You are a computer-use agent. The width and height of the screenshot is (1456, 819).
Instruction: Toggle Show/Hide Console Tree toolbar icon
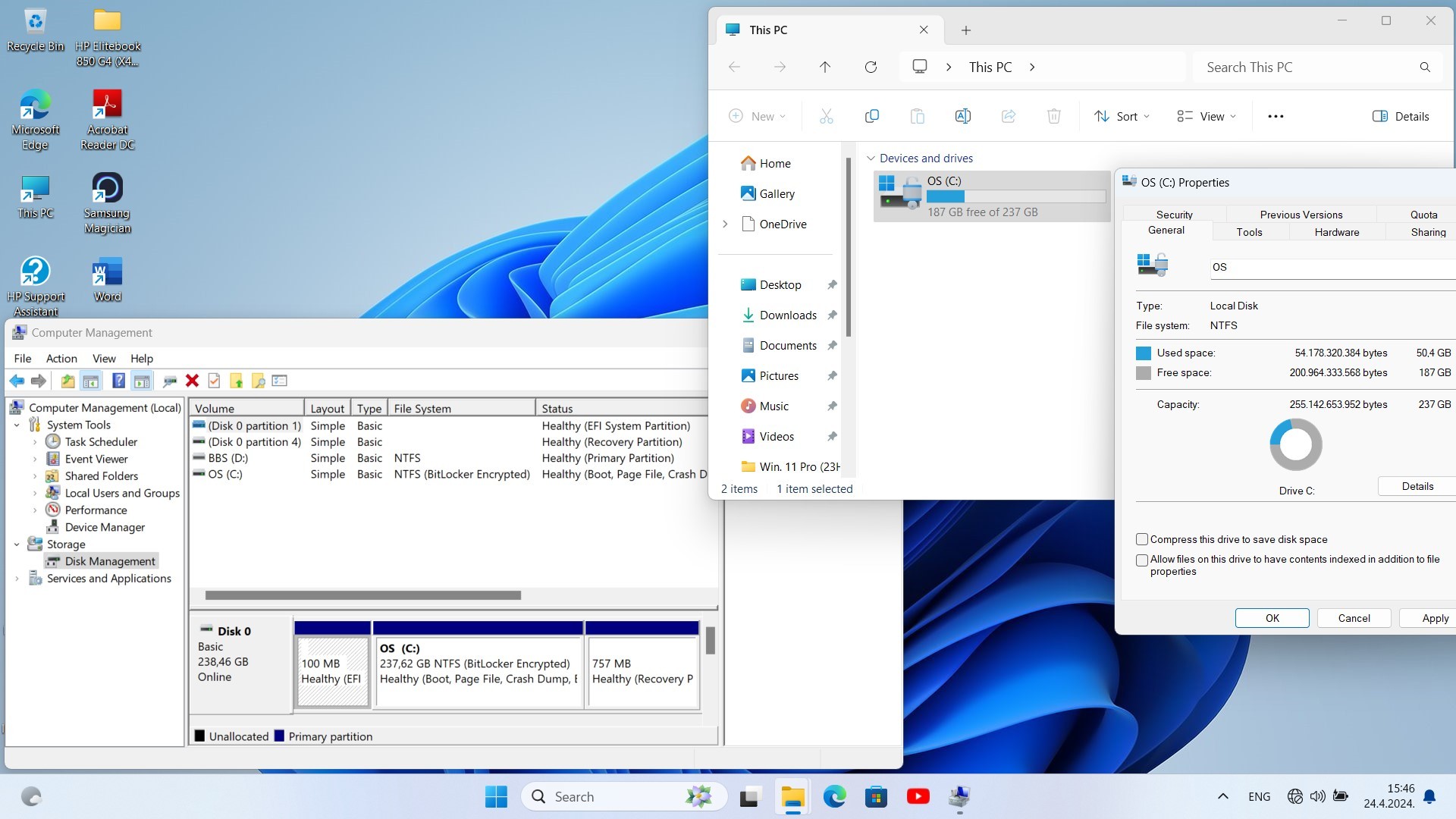(91, 381)
